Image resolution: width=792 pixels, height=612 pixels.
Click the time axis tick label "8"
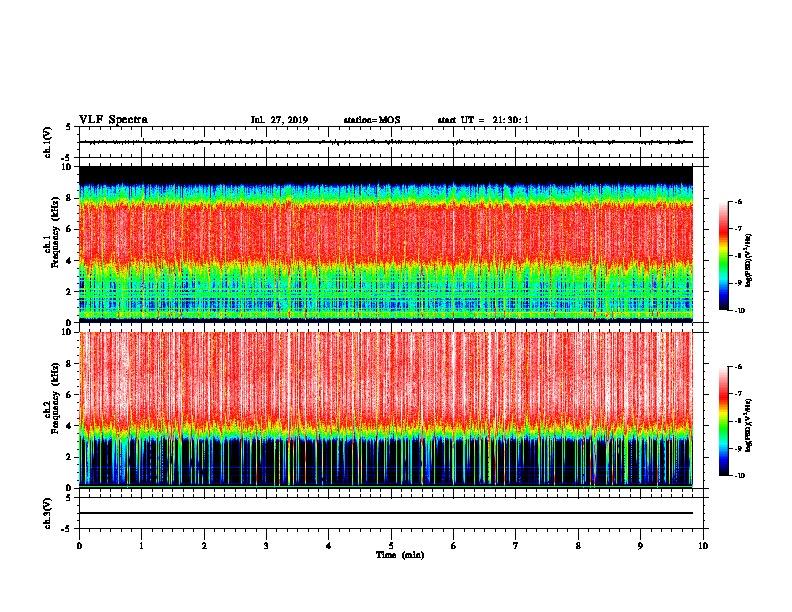coord(578,546)
